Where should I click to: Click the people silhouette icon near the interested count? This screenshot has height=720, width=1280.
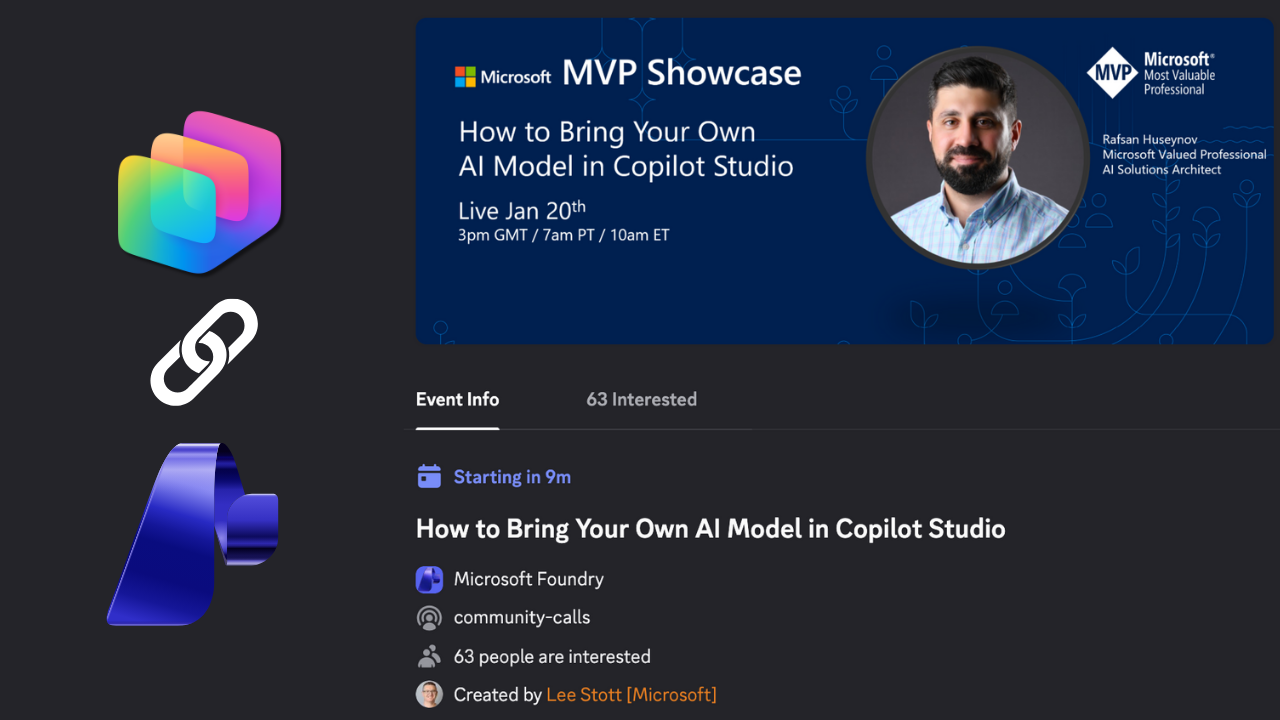pos(429,655)
